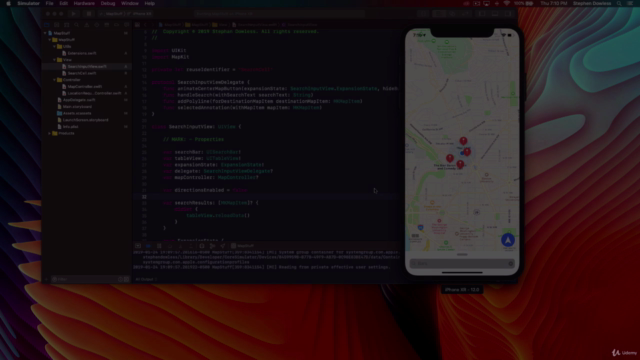The image size is (640, 360).
Task: Open the Window menu
Action: click(130, 3)
